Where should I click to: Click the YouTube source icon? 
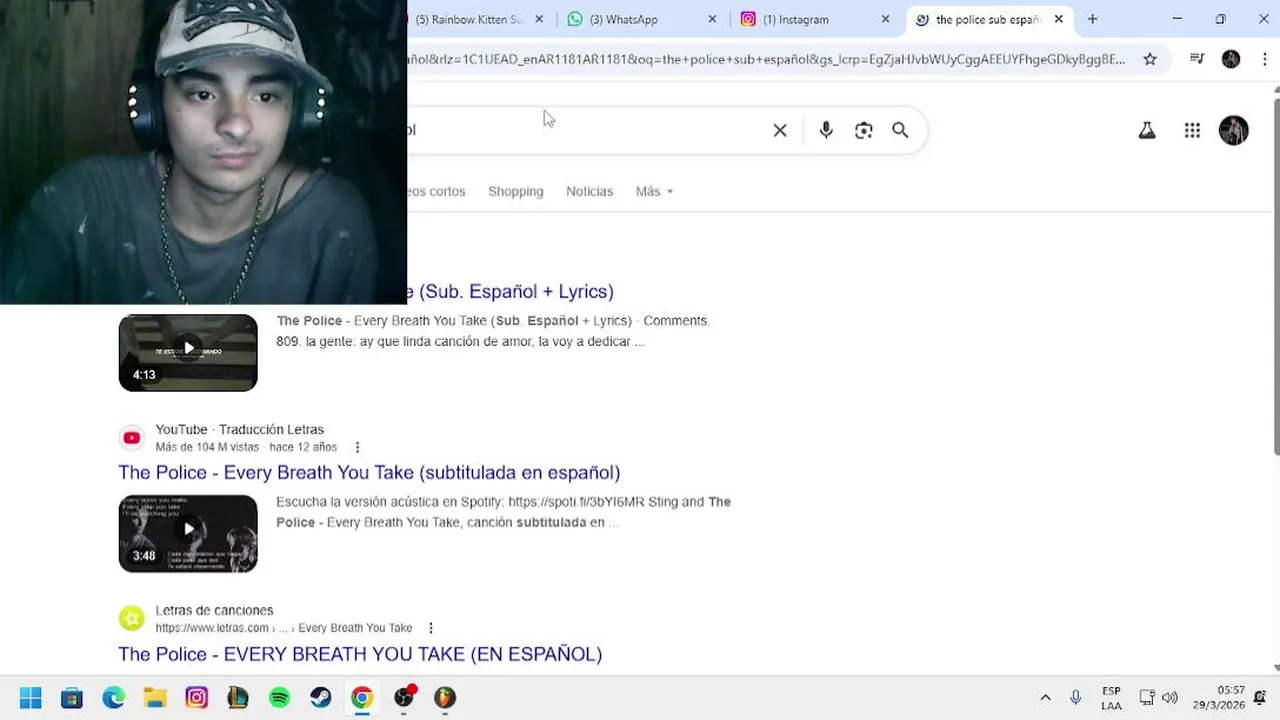(131, 437)
